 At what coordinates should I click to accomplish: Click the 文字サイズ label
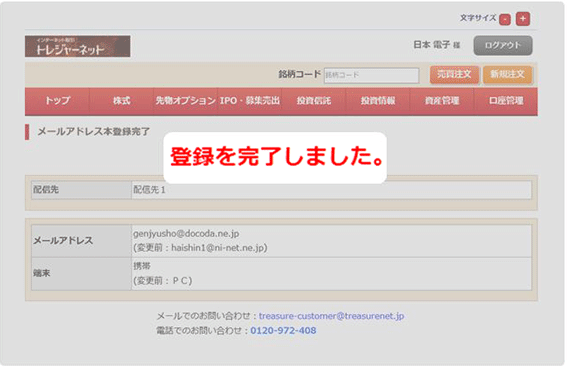tap(478, 18)
